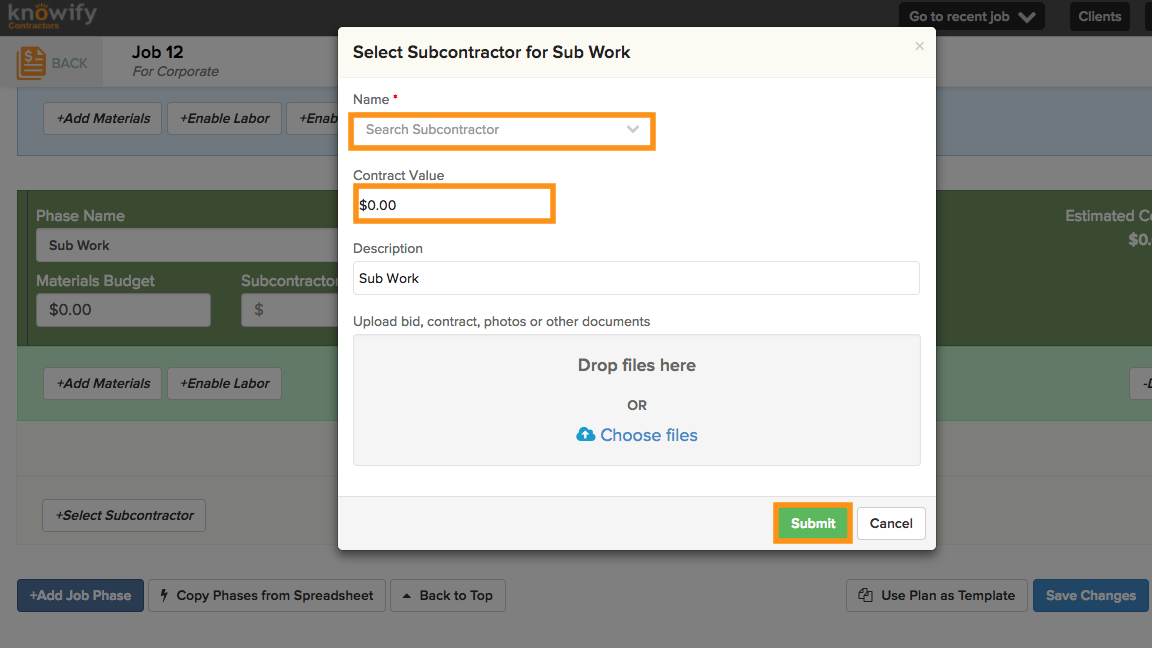
Task: Click Save Changes
Action: 1090,596
